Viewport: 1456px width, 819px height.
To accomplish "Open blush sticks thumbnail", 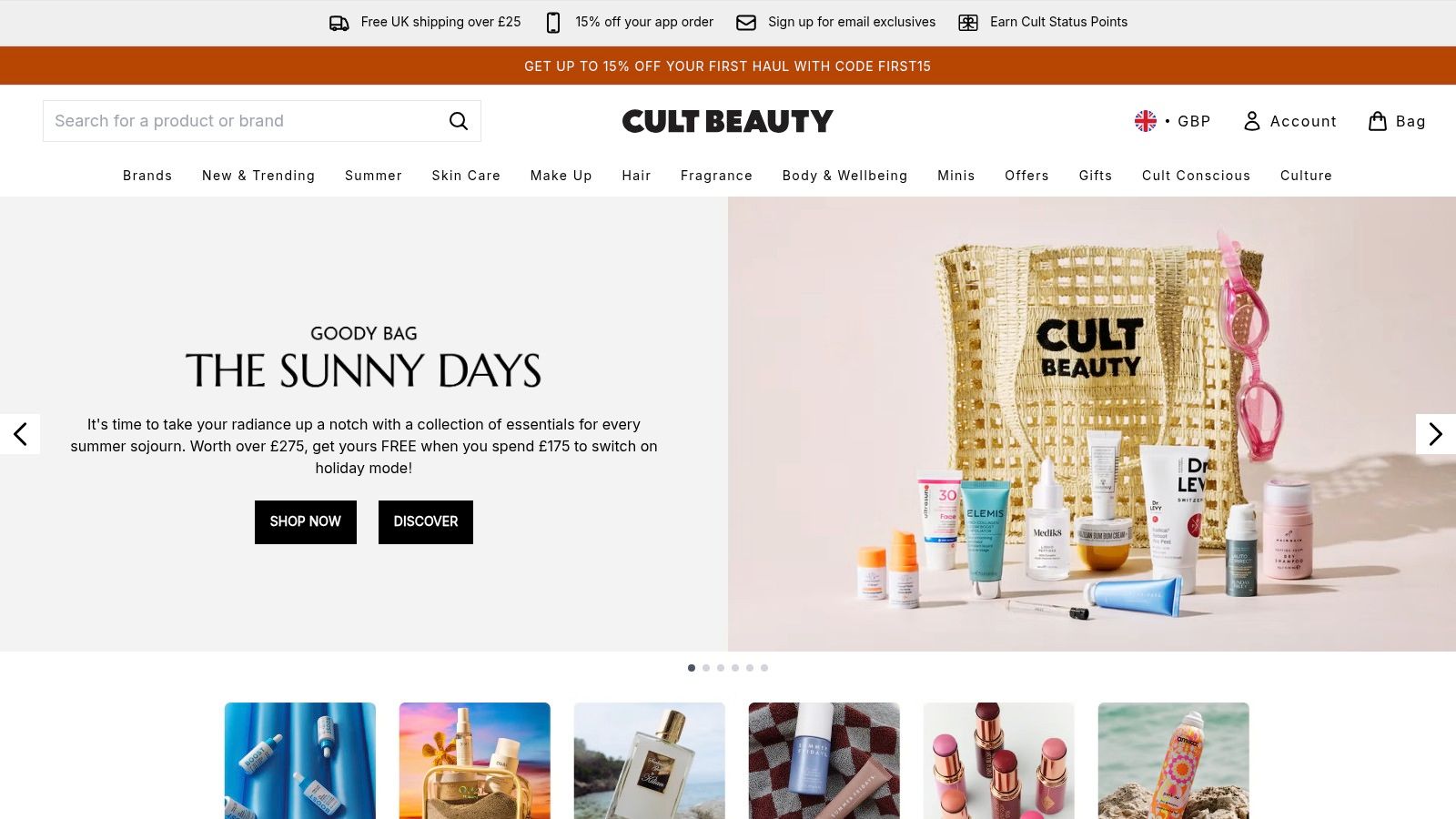I will (999, 761).
